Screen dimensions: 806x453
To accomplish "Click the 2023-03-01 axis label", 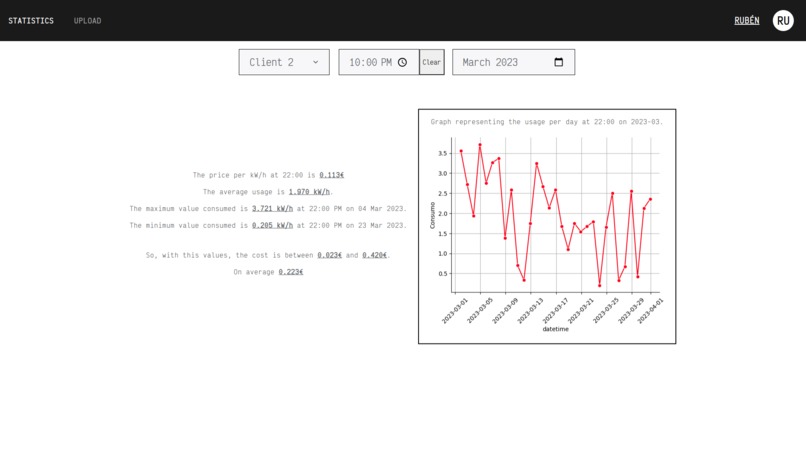I will pos(455,311).
